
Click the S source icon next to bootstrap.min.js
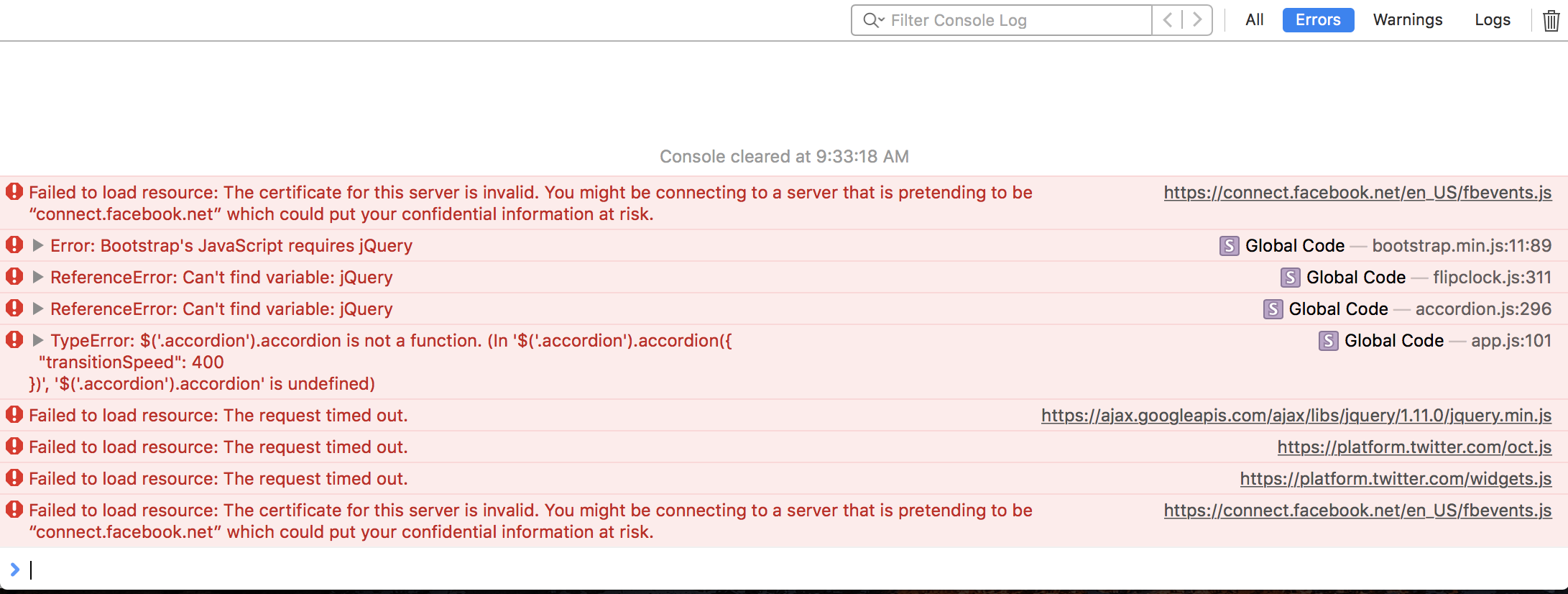[1228, 245]
